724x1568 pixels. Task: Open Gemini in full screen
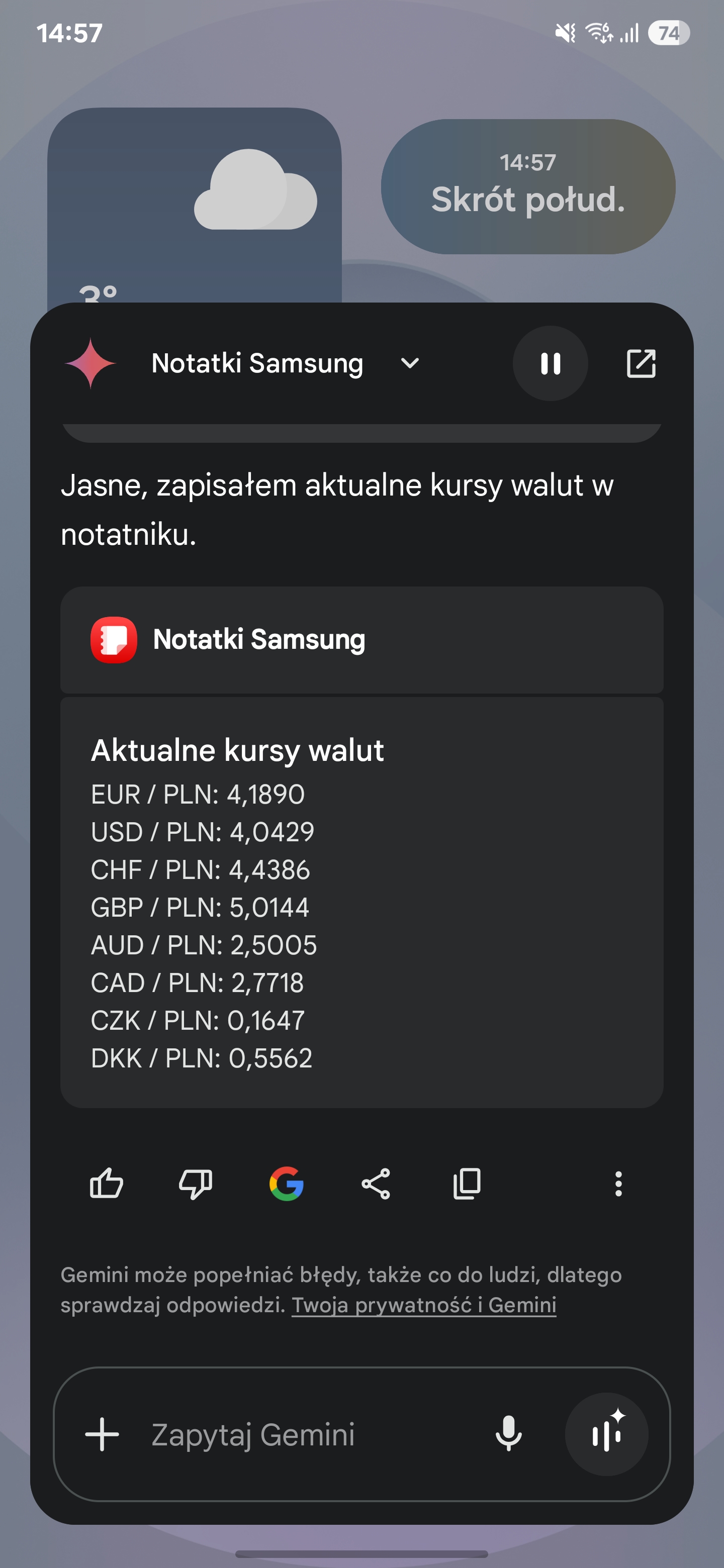pos(641,363)
